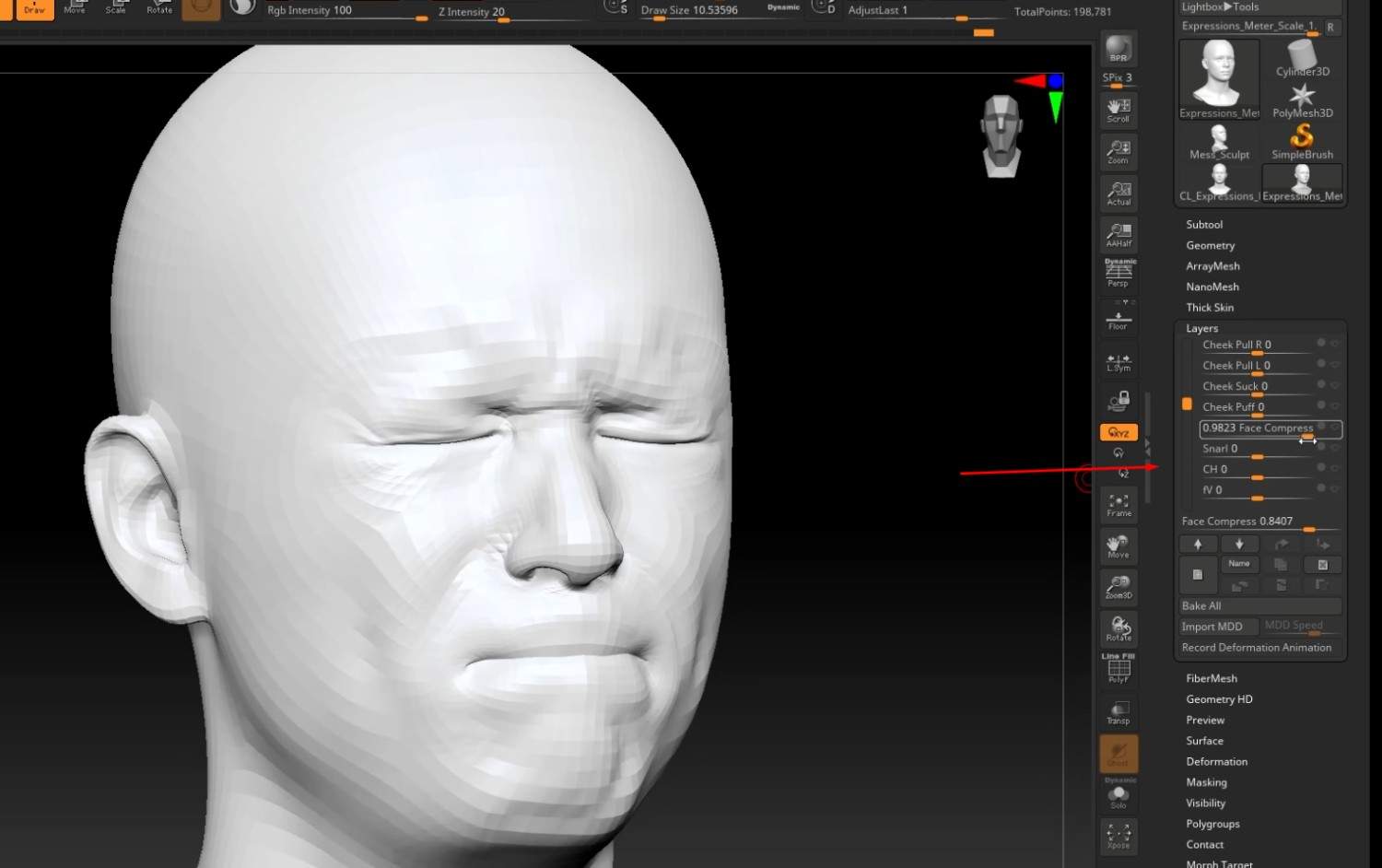Viewport: 1382px width, 868px height.
Task: Click the BPR render icon
Action: 1118,48
